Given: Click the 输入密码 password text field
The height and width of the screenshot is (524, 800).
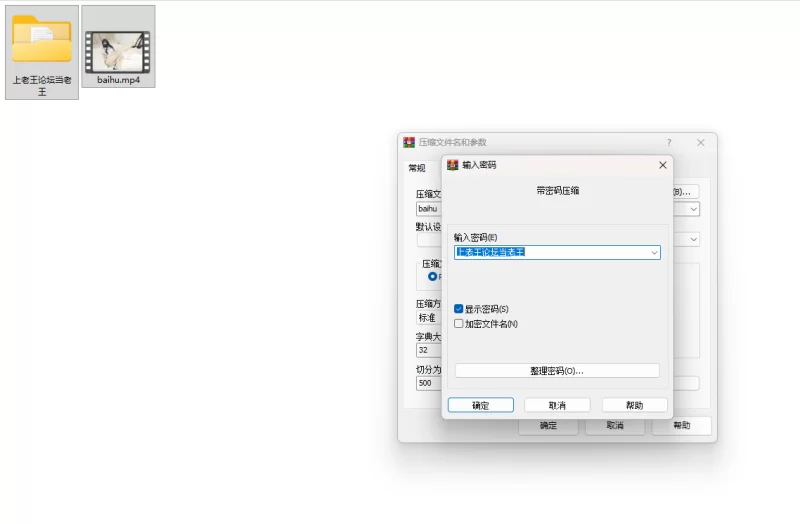Looking at the screenshot, I should point(550,253).
